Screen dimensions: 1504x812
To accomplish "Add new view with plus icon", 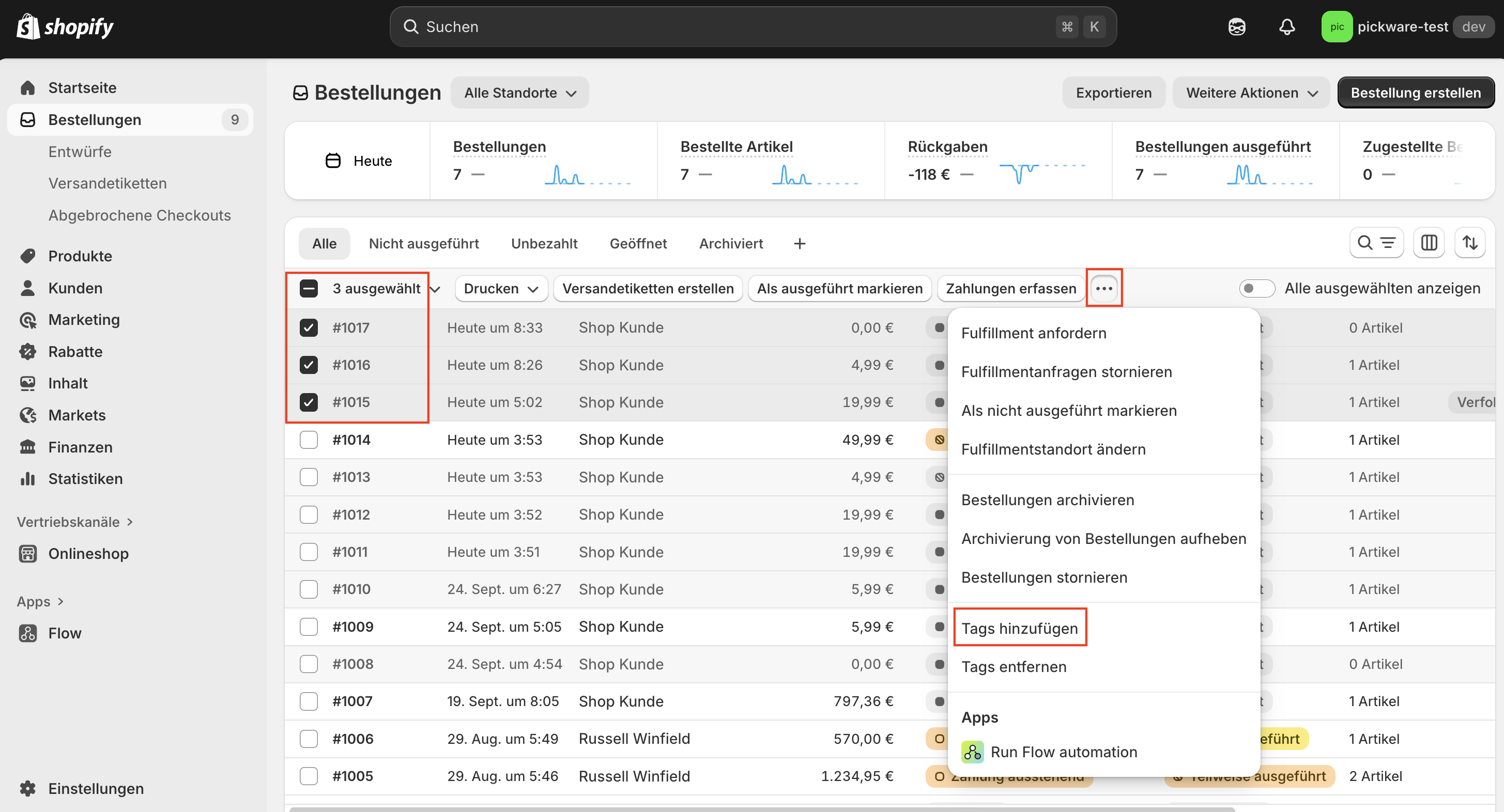I will click(800, 243).
